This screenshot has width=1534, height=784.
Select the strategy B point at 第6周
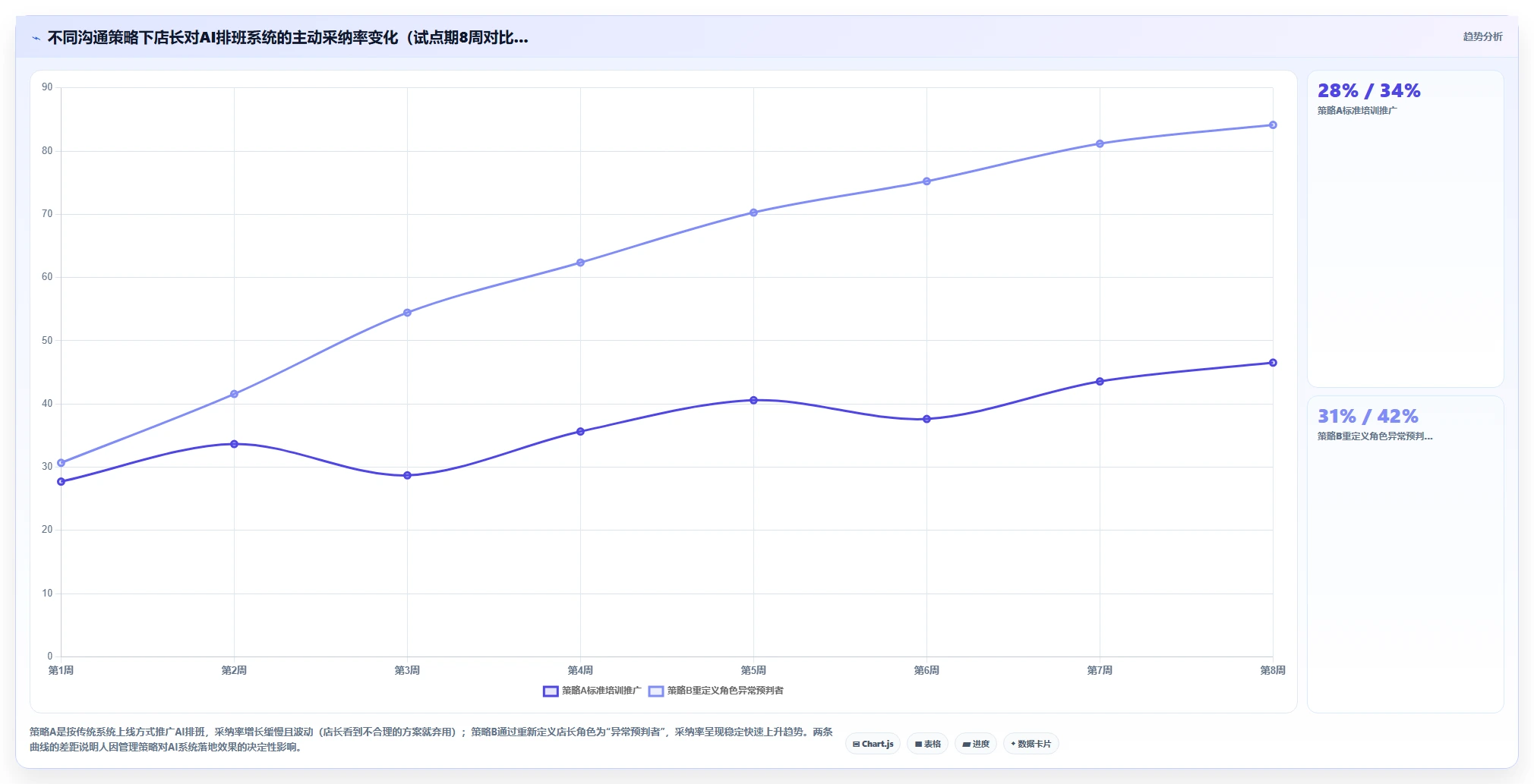[x=926, y=181]
